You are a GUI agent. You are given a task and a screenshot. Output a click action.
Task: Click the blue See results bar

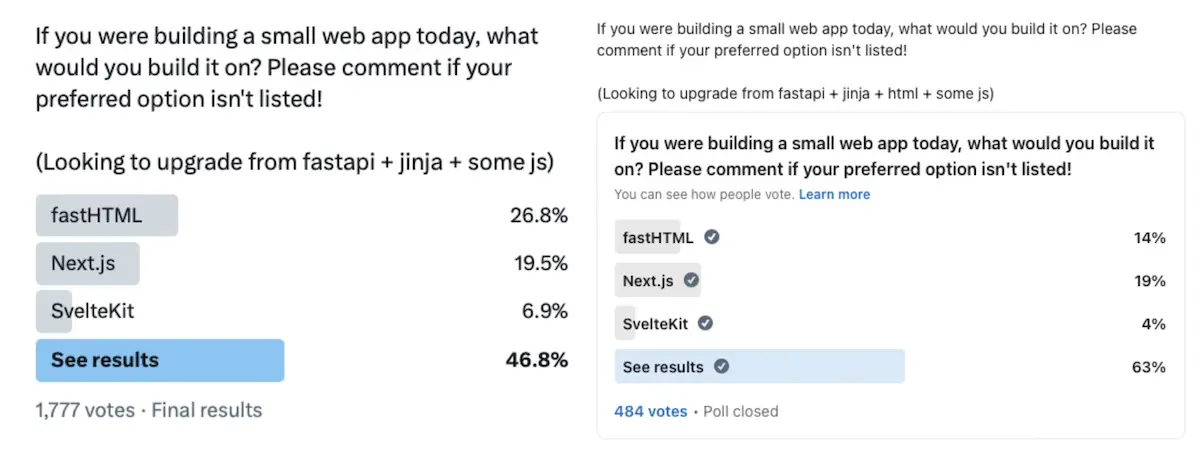160,360
